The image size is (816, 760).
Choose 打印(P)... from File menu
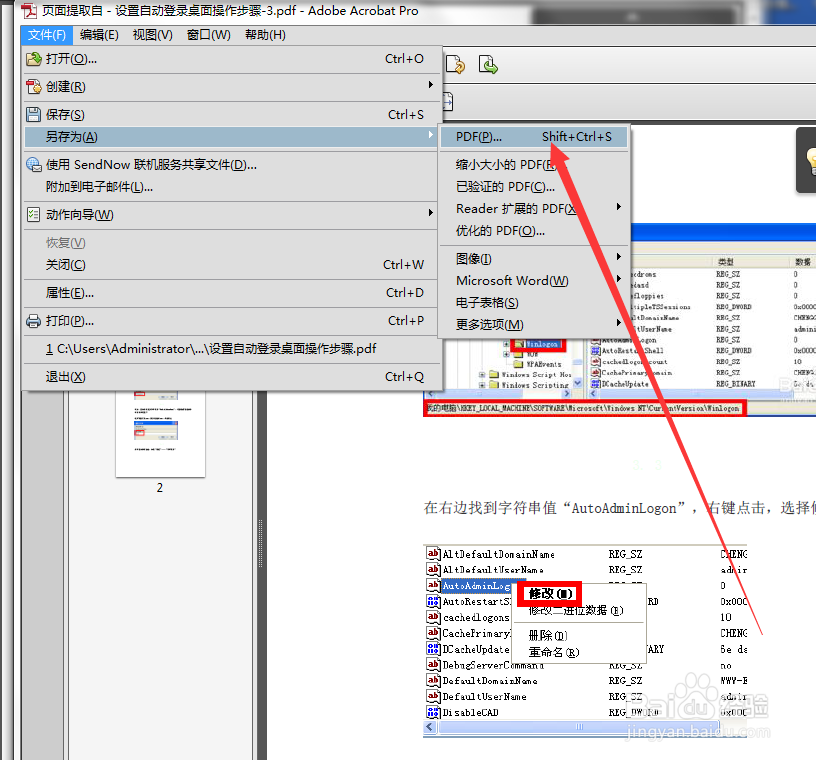click(232, 321)
